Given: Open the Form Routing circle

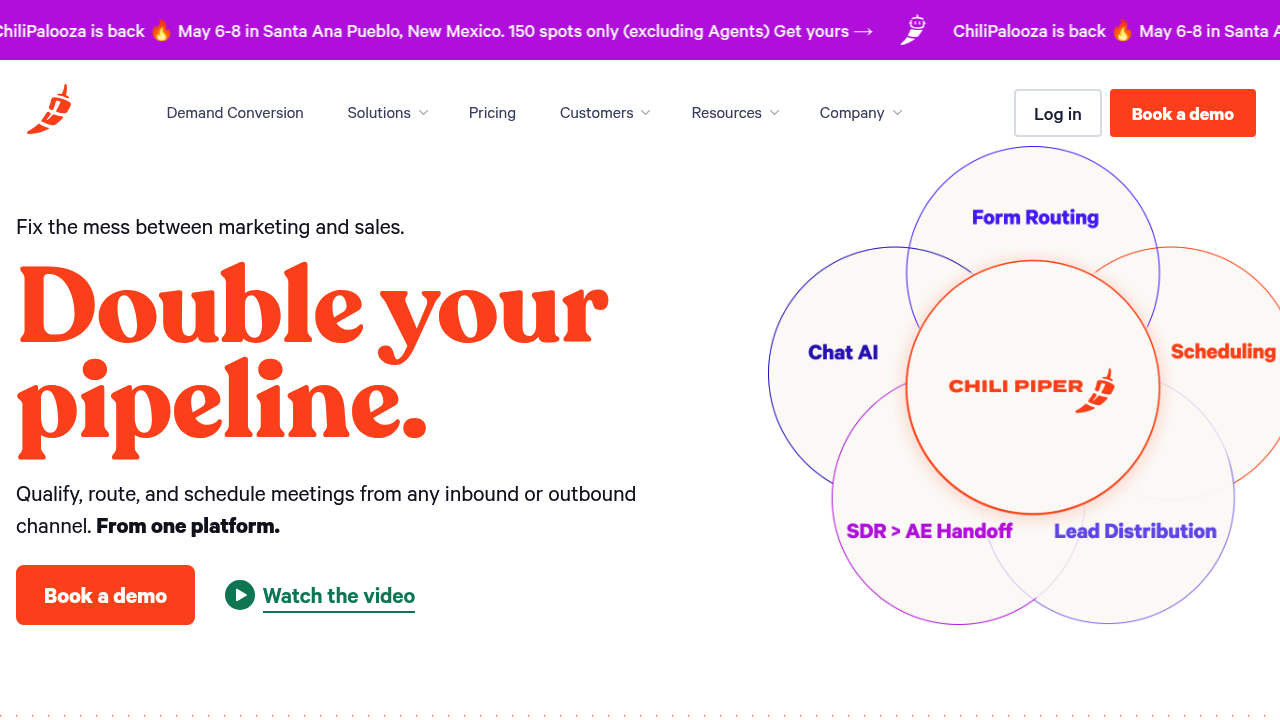Looking at the screenshot, I should coord(1034,217).
